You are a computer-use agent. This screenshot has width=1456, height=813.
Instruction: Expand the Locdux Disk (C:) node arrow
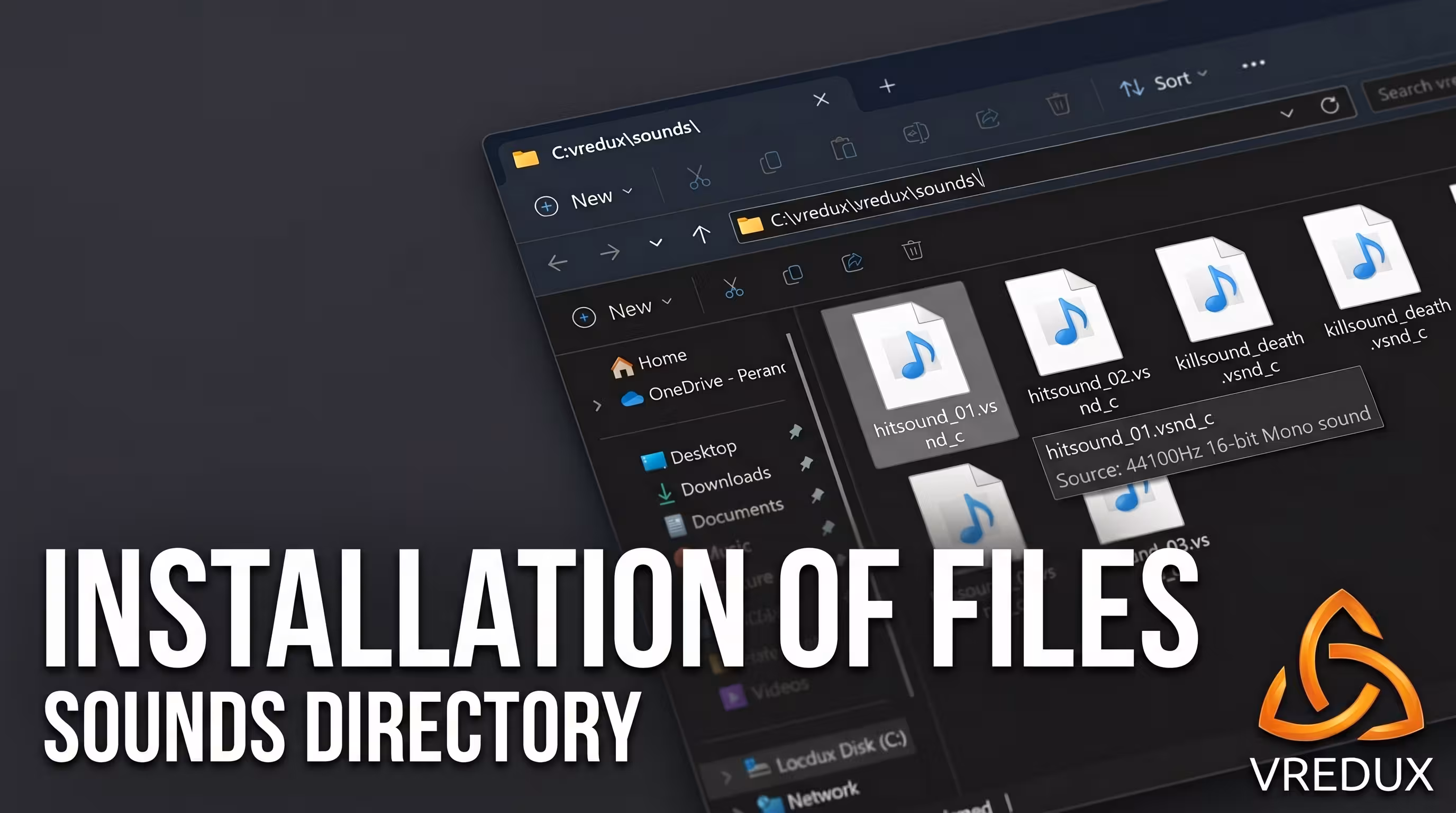727,778
